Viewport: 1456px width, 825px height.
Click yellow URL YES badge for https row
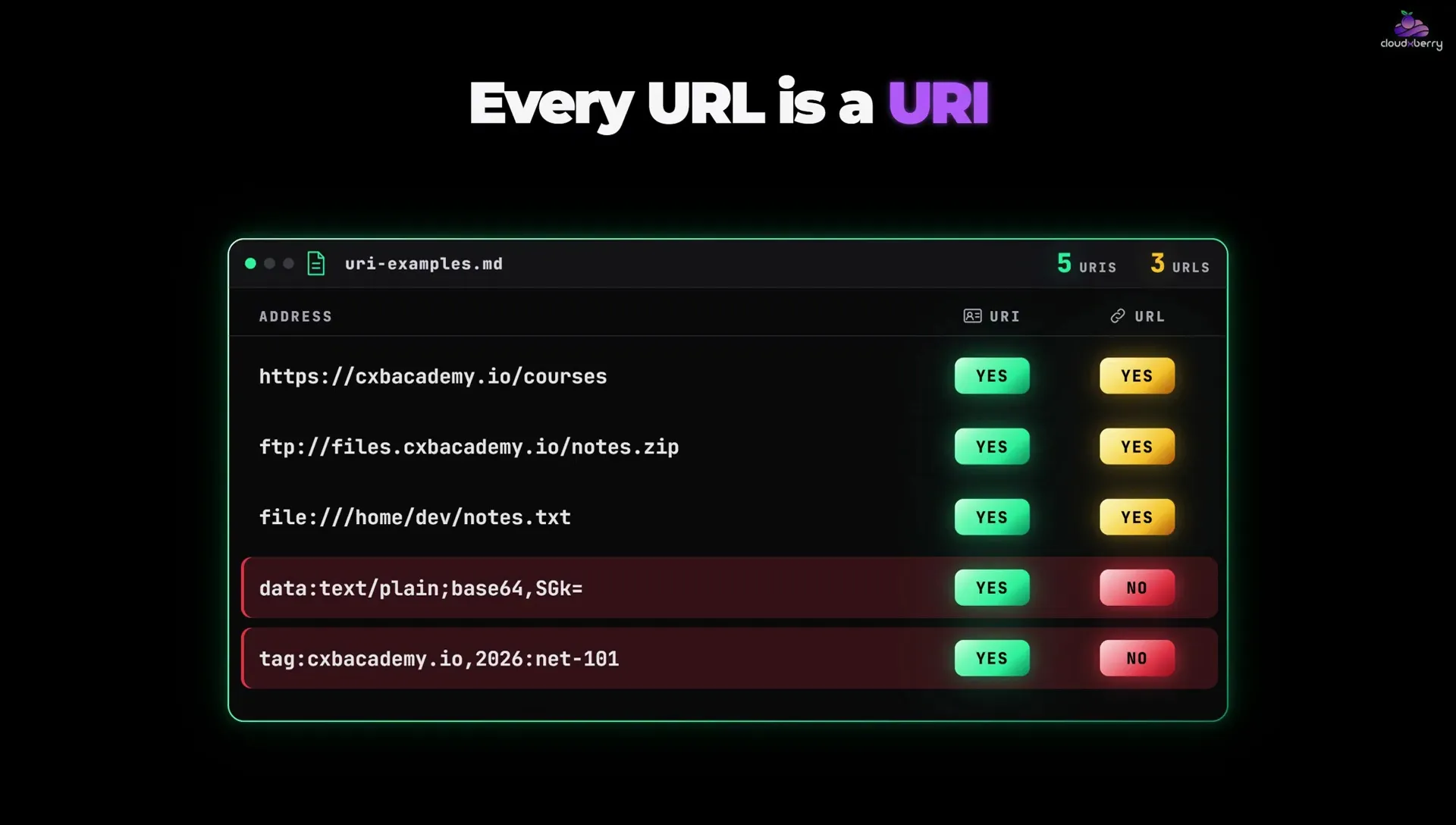click(x=1137, y=375)
